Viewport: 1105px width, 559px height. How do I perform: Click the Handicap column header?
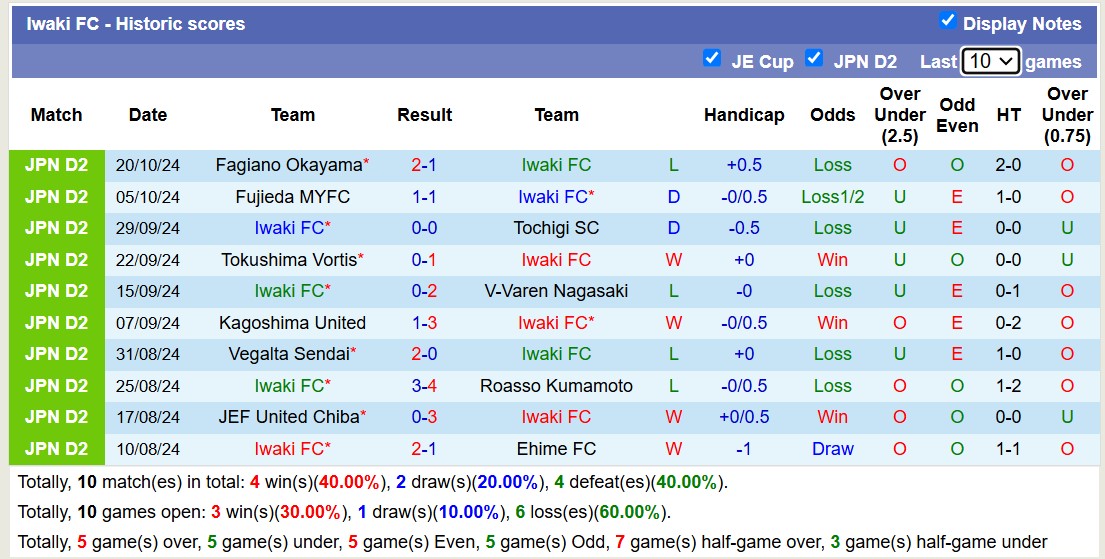click(x=743, y=115)
